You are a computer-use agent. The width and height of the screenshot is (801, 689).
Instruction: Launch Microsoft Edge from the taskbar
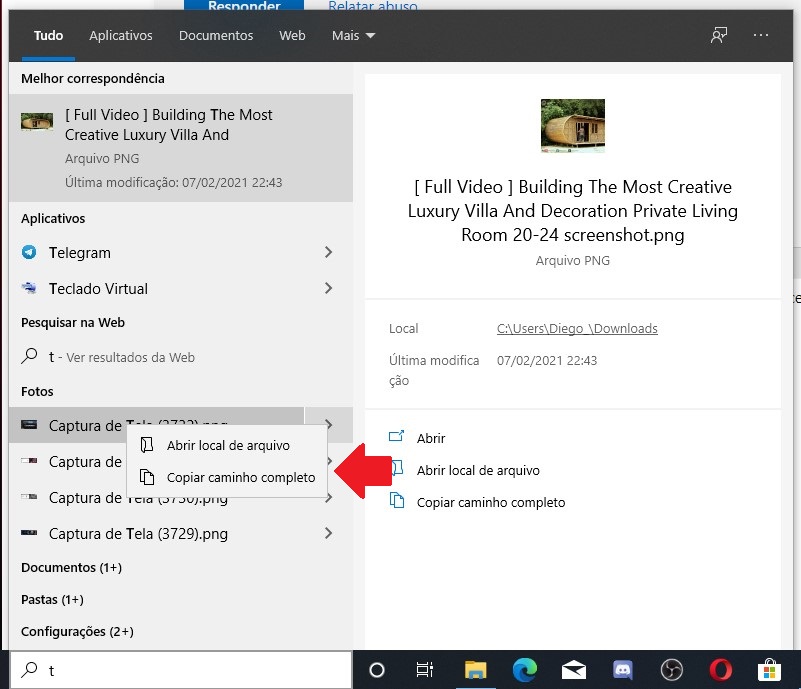coord(524,670)
